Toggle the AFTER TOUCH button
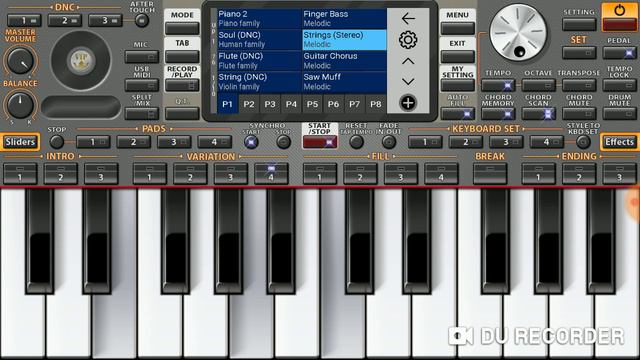The image size is (640, 360). (x=142, y=20)
